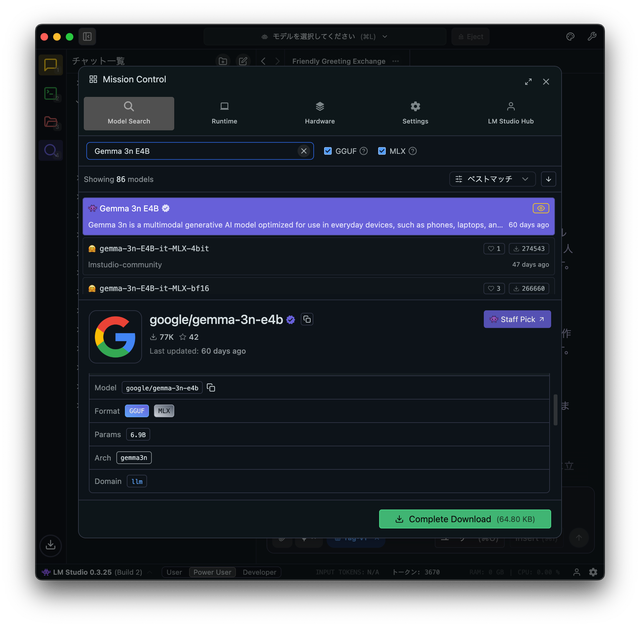Open the model selector dropdown at top

coord(323,37)
